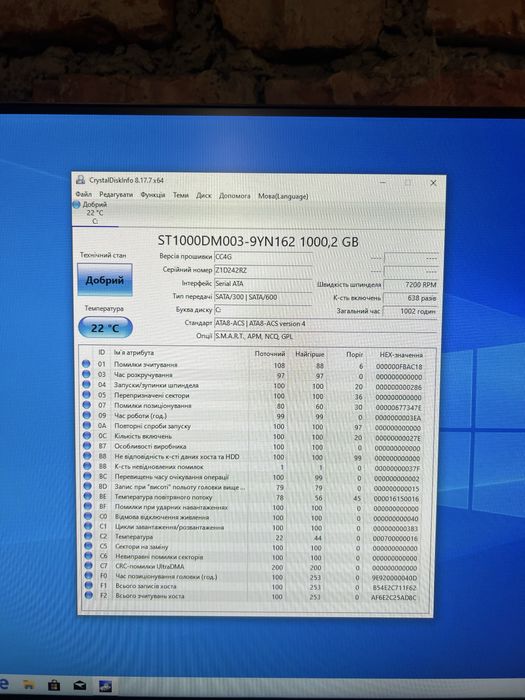
Task: Click the К-сть невідновлених помилок row
Action: pyautogui.click(x=253, y=467)
